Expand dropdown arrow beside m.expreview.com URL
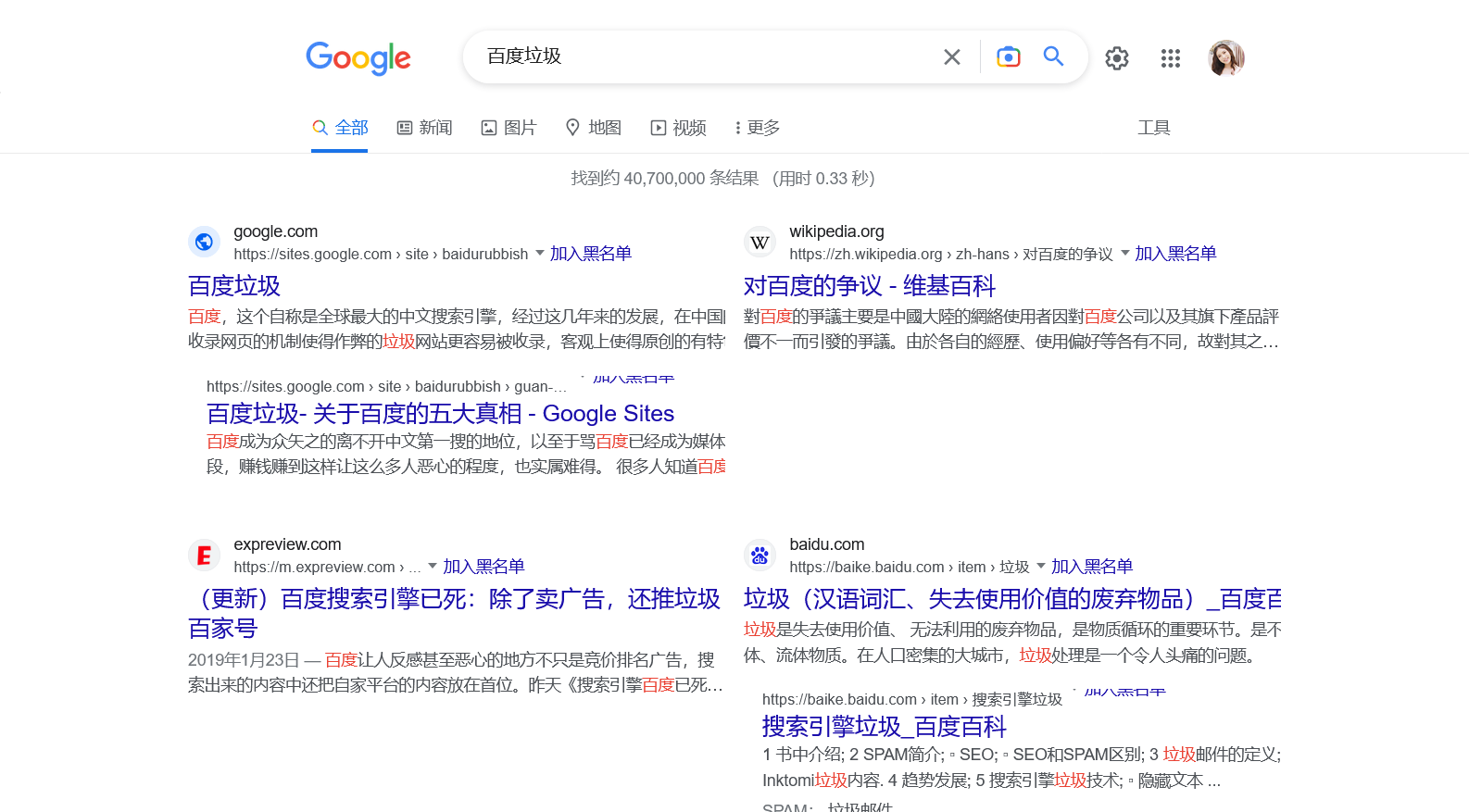This screenshot has height=812, width=1469. (x=433, y=566)
